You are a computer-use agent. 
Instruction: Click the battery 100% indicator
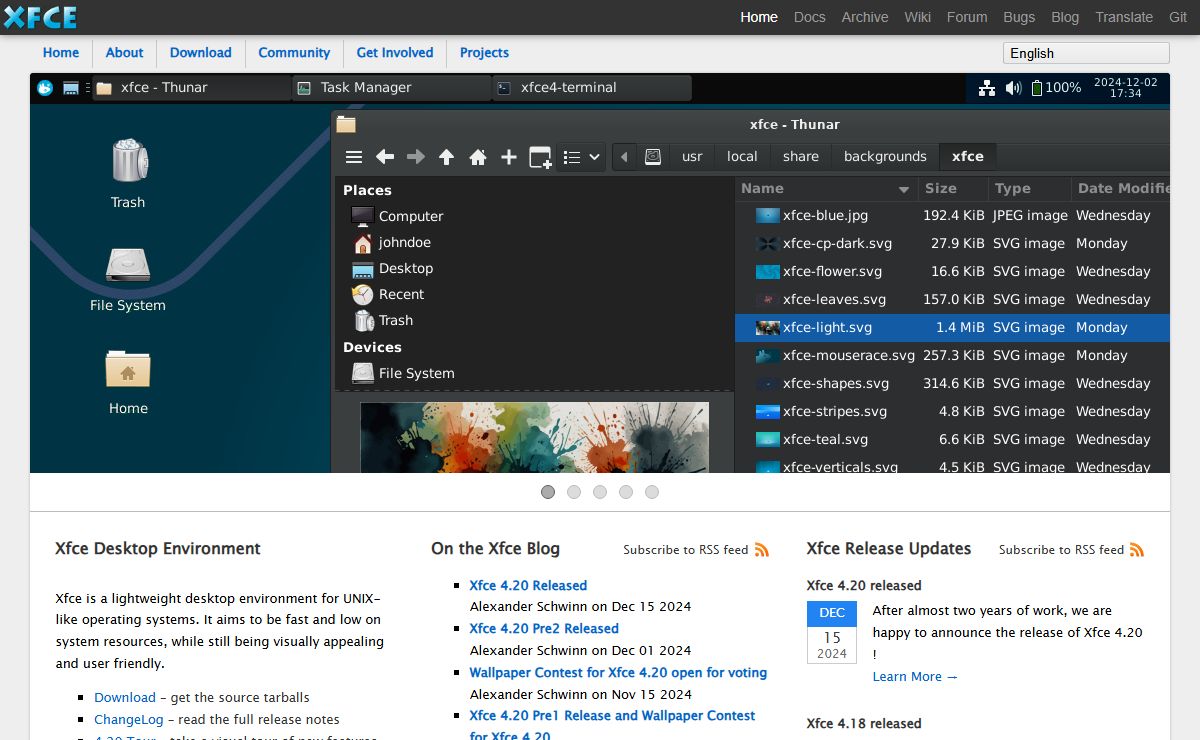[x=1056, y=88]
